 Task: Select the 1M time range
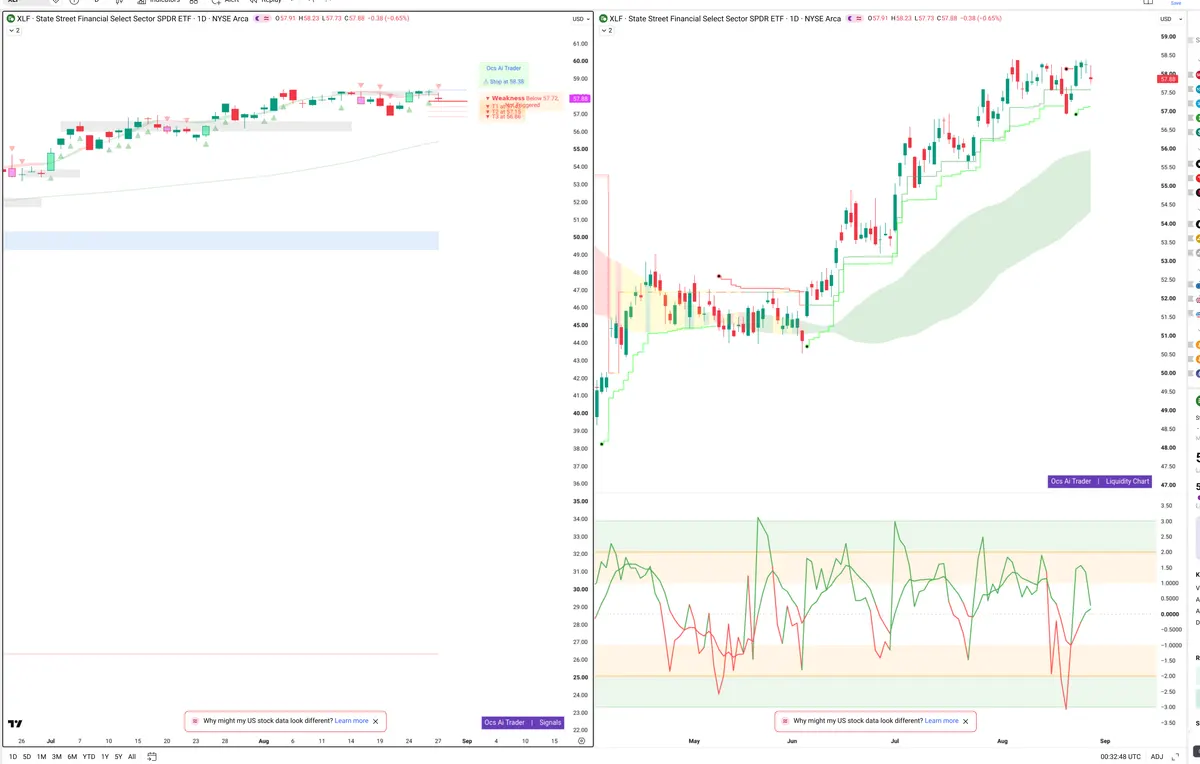(41, 757)
